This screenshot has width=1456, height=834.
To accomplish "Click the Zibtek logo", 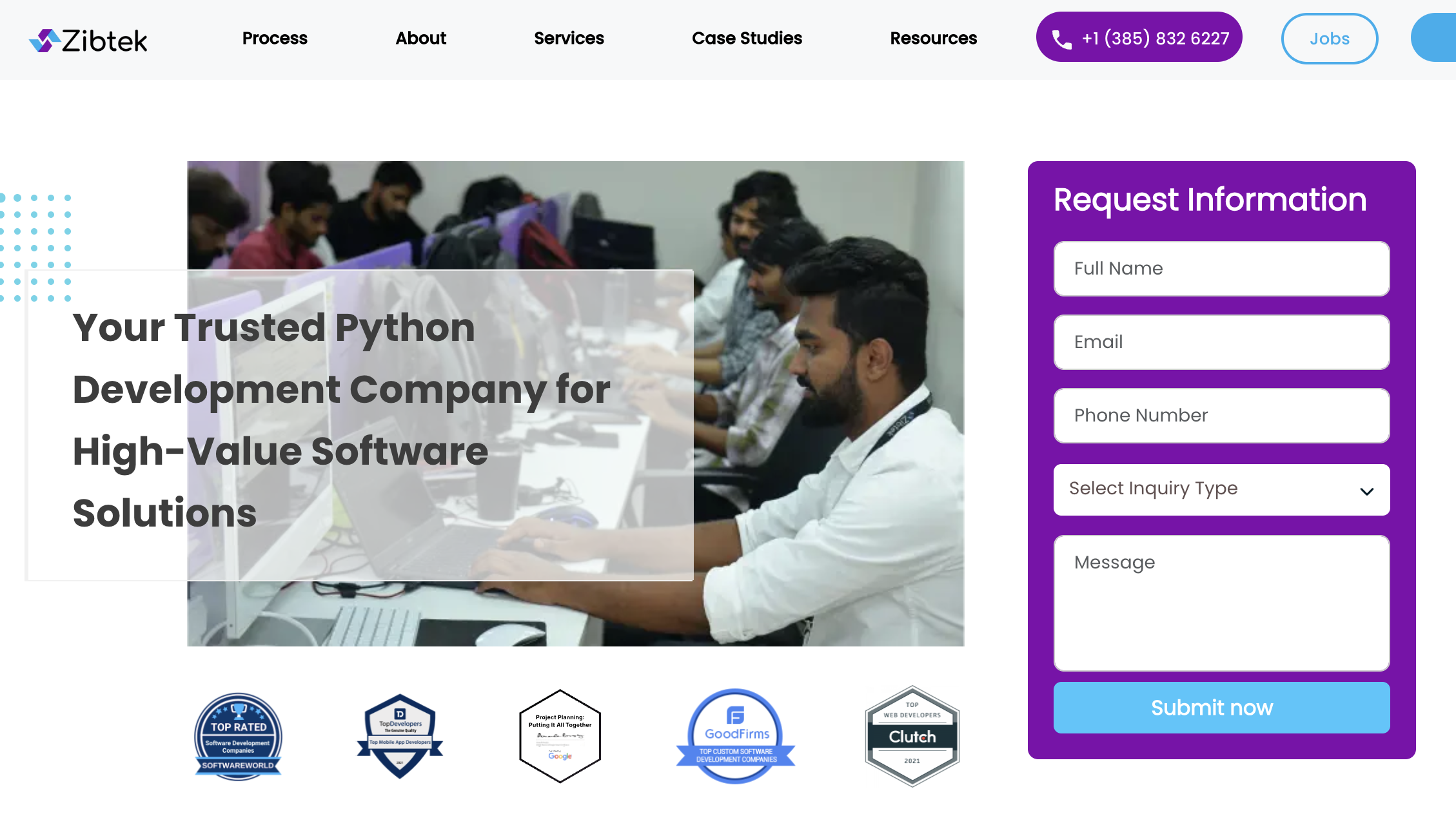I will tap(88, 40).
